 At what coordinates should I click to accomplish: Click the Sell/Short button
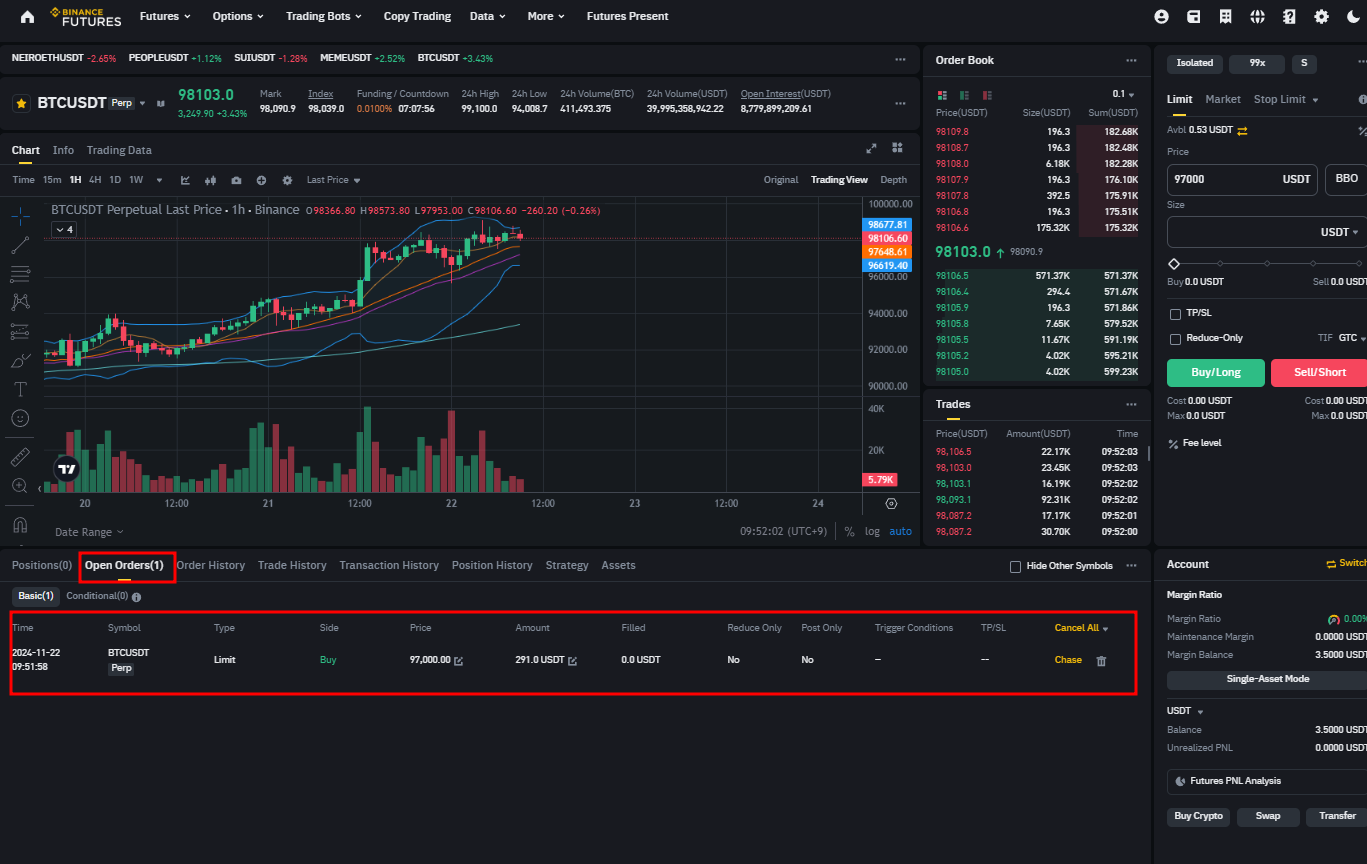tap(1319, 373)
